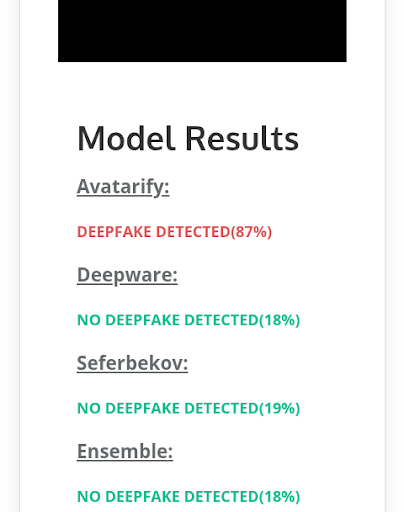Viewport: 404px width, 512px height.
Task: Click Ensemble's NO DEEPFAKE DETECTED result
Action: 188,497
